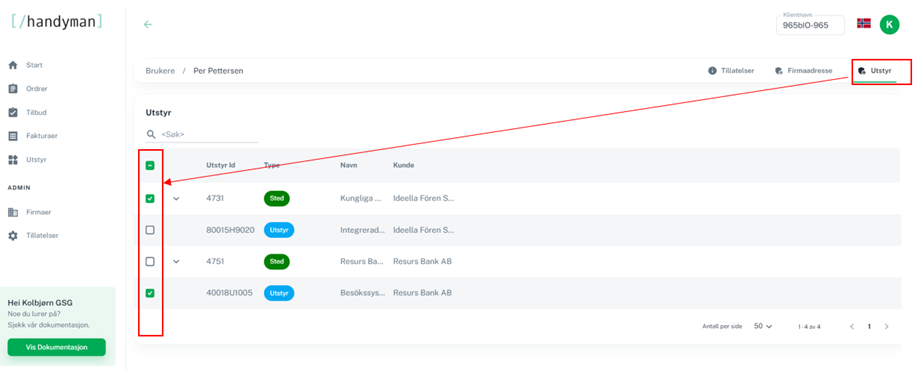Click the Norwegian flag language icon
Screen dimensions: 918x373
[864, 24]
